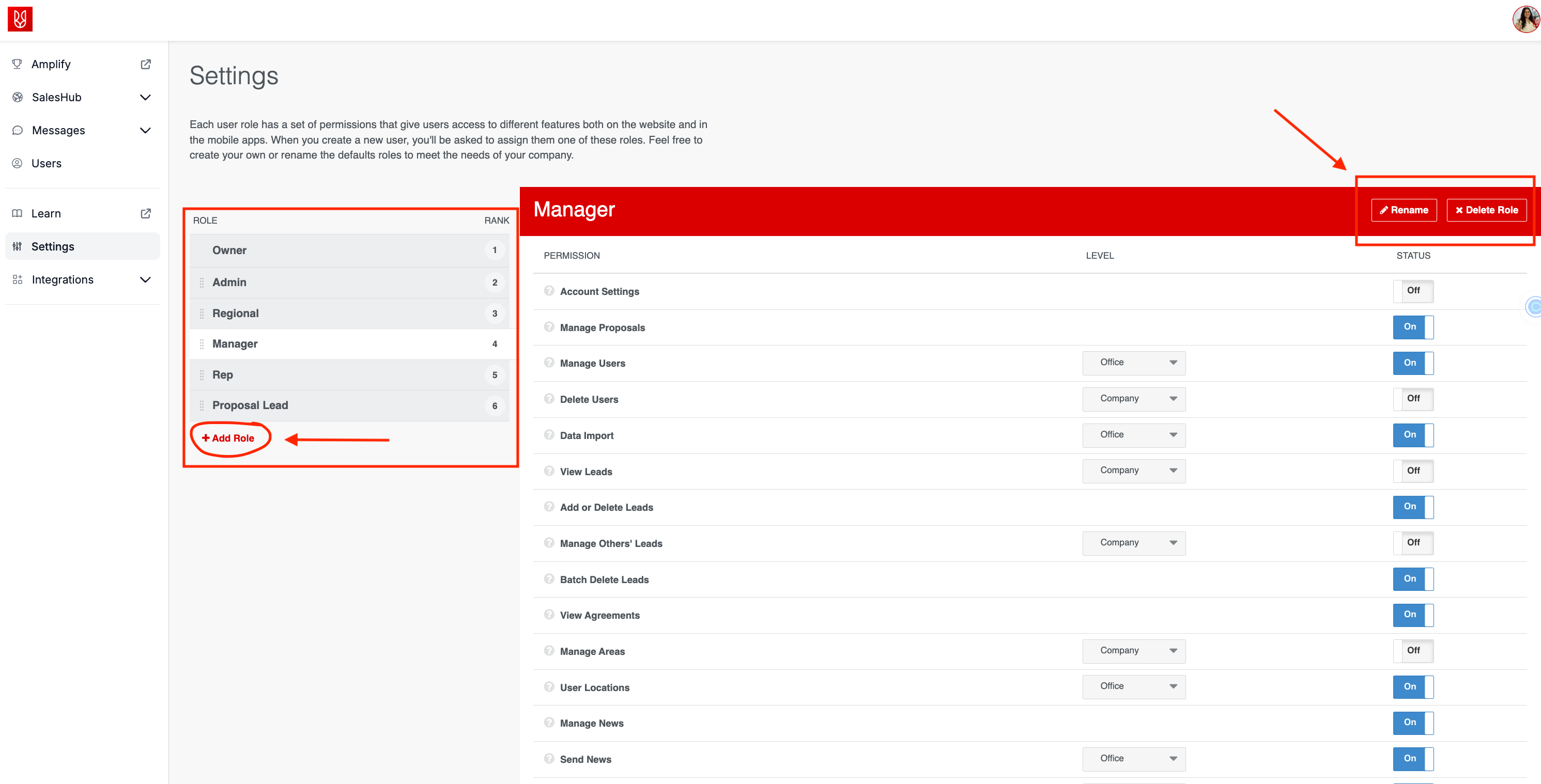
Task: Toggle View Agreements permission status
Action: 1413,615
